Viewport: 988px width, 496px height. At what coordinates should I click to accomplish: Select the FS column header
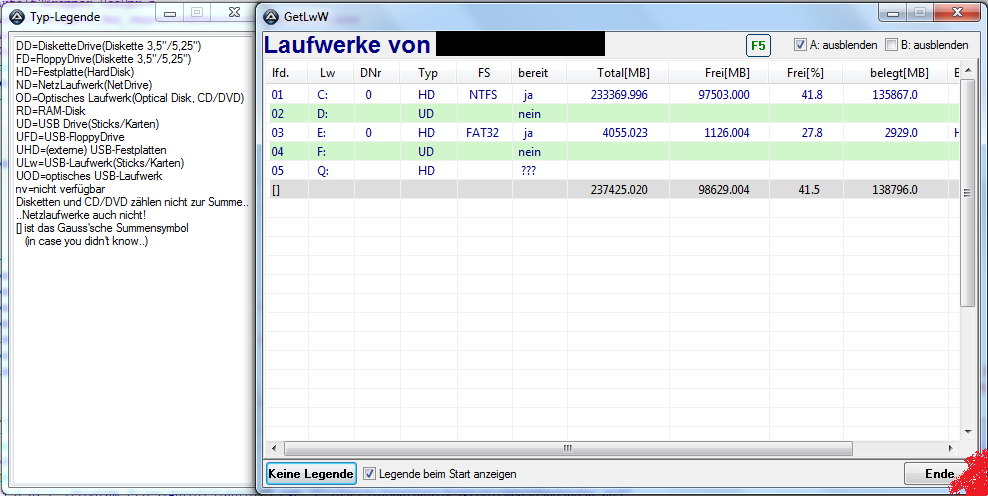485,73
